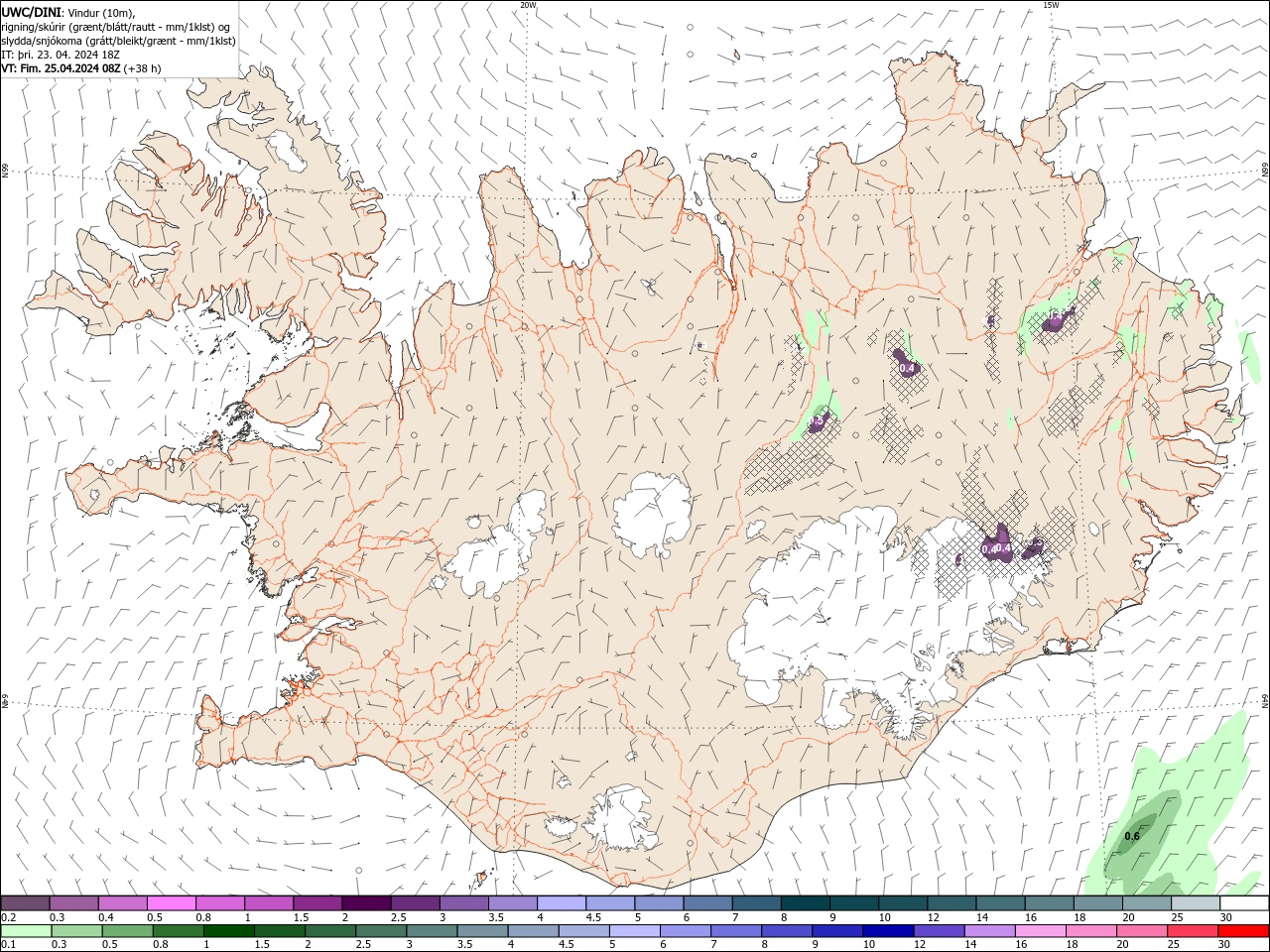Image resolution: width=1270 pixels, height=952 pixels.
Task: Select the 'rigning/skúrir' legend description line
Action: click(116, 26)
